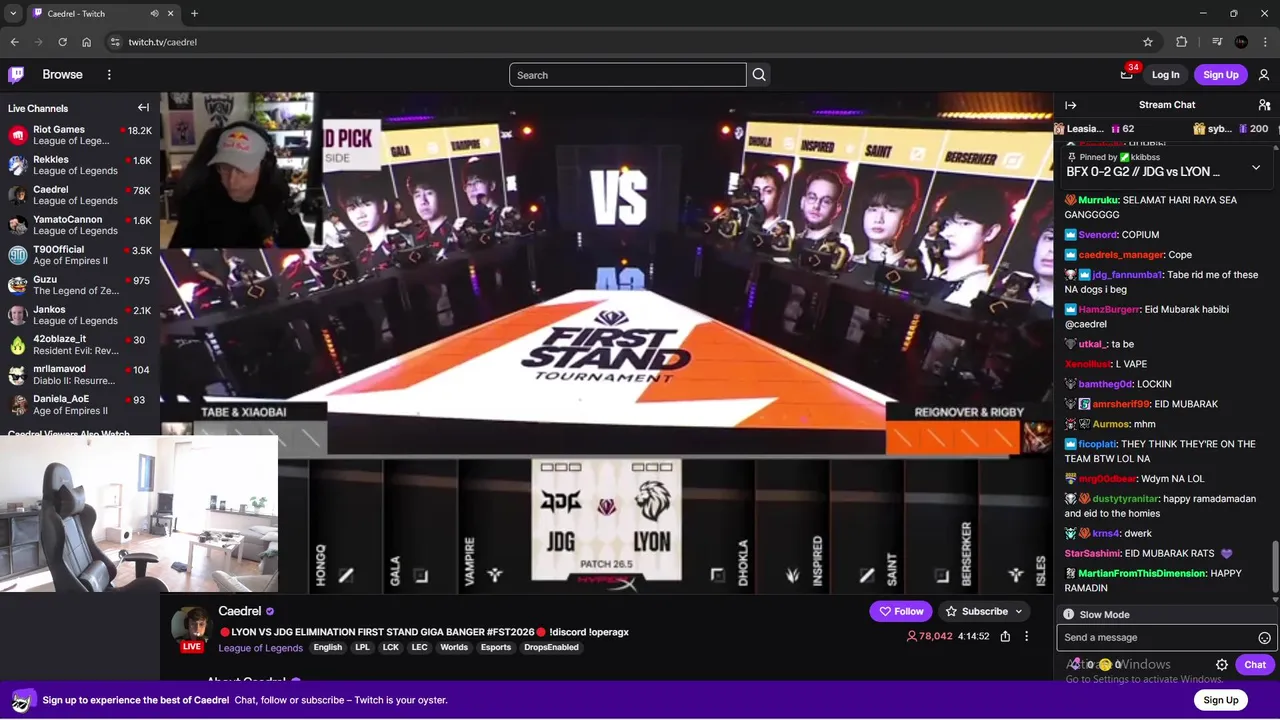Screen dimensions: 1280x720
Task: Click the browser home button
Action: (x=87, y=42)
